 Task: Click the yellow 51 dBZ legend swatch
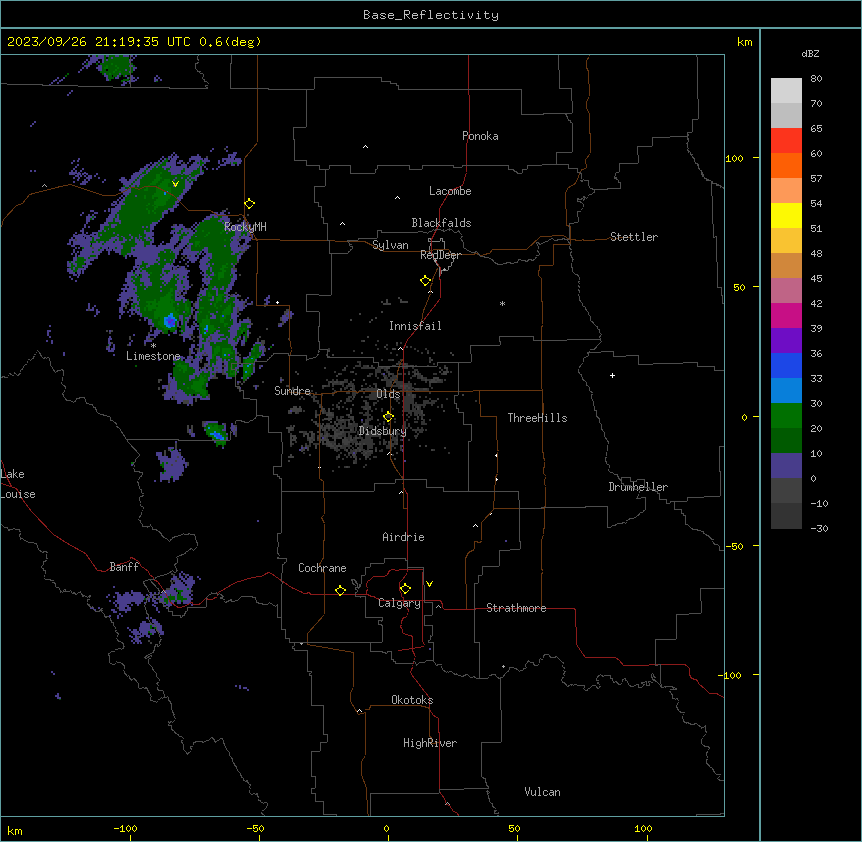click(x=786, y=215)
